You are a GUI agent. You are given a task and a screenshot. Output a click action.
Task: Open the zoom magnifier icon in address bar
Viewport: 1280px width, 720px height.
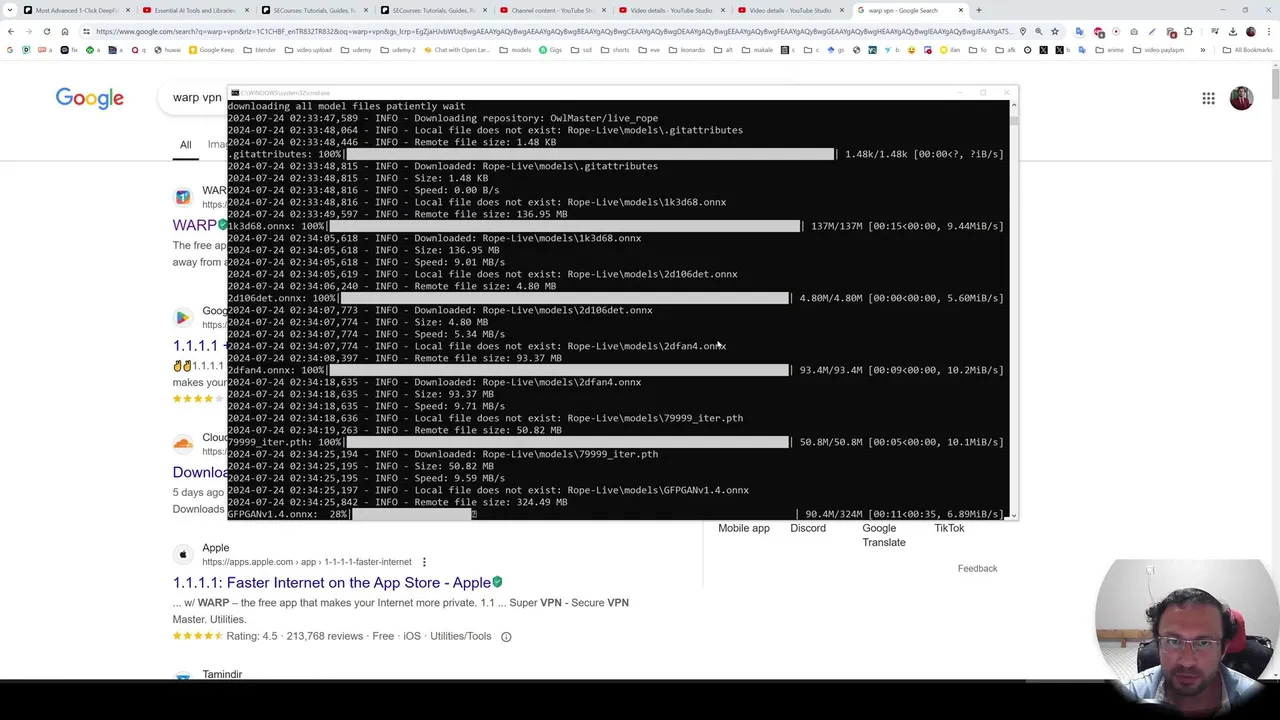1038,31
